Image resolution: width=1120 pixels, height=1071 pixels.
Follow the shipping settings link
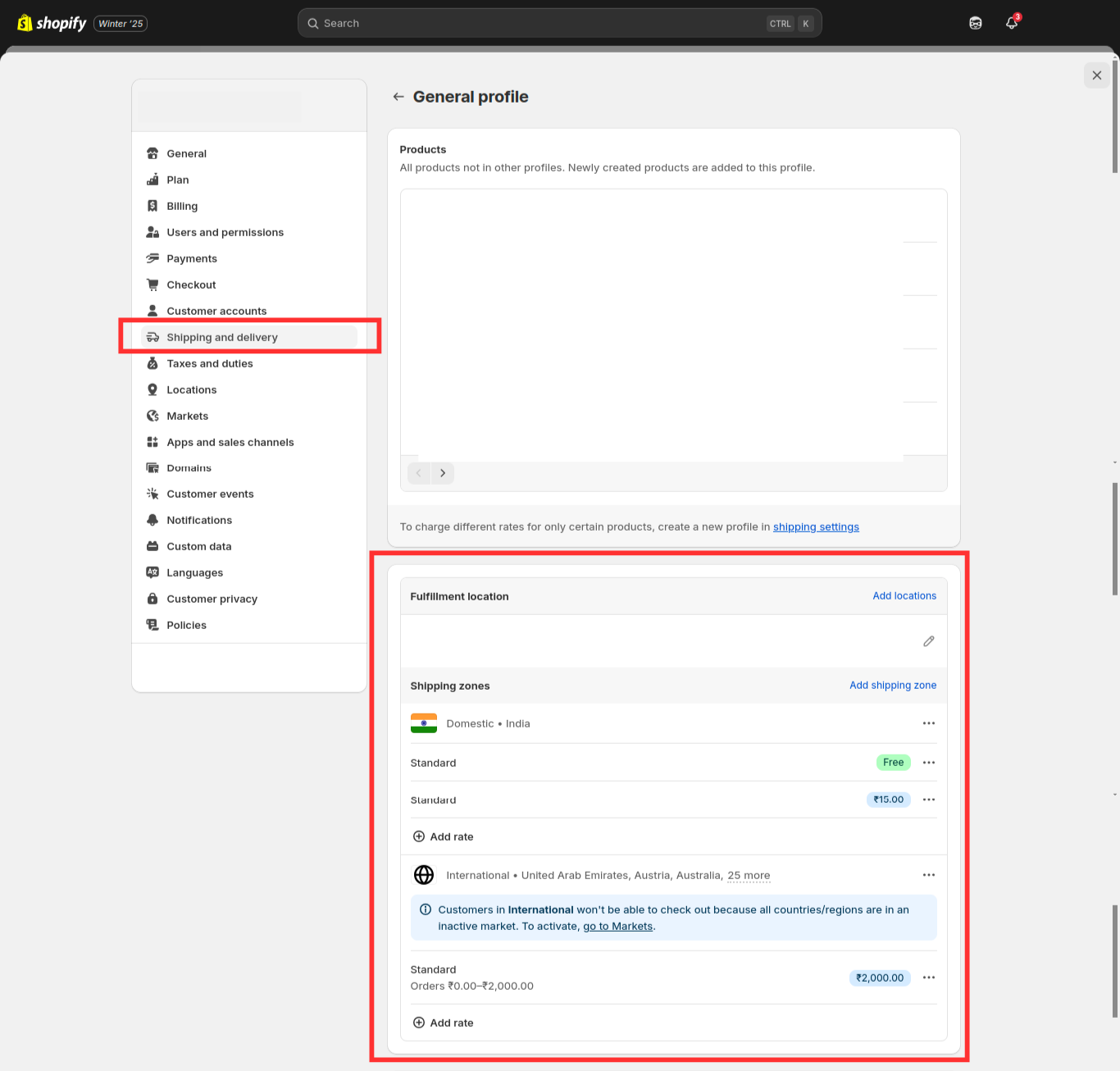click(816, 526)
